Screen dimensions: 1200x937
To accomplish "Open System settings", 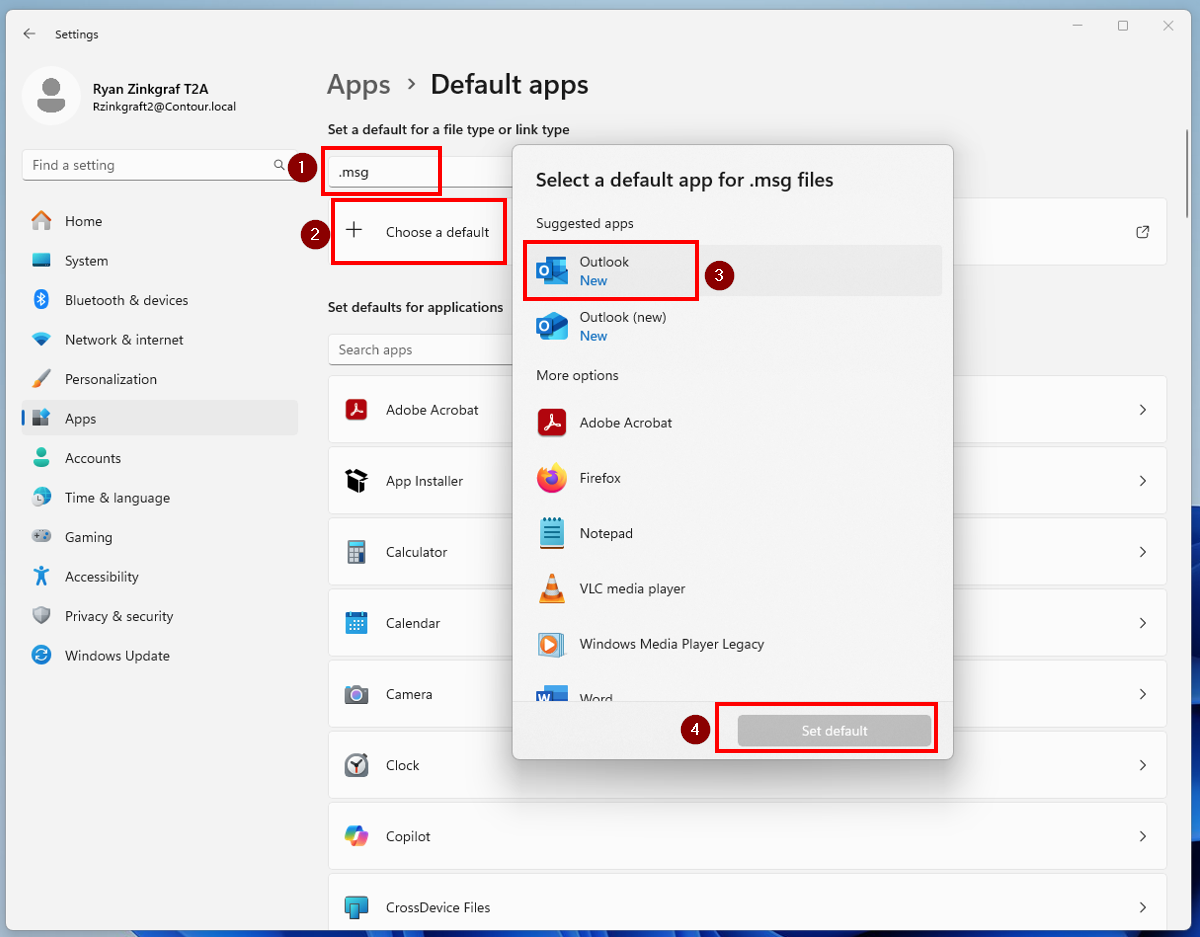I will pos(160,261).
